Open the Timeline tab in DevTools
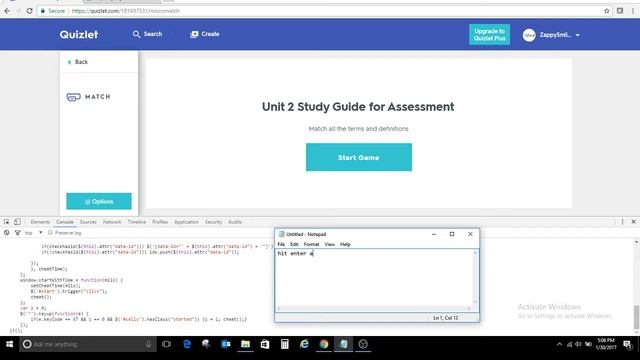Image resolution: width=640 pixels, height=360 pixels. tap(137, 222)
